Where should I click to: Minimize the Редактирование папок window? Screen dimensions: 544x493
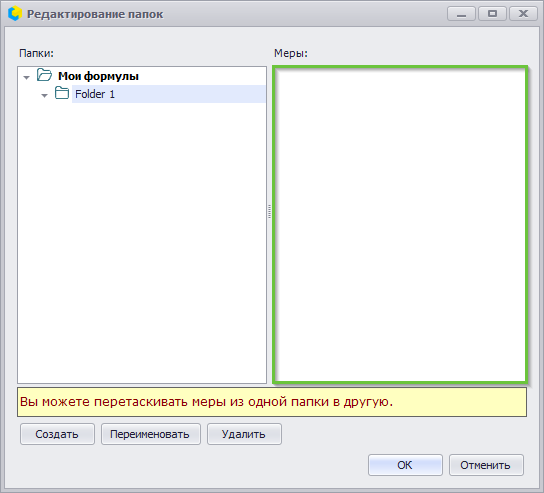(461, 14)
